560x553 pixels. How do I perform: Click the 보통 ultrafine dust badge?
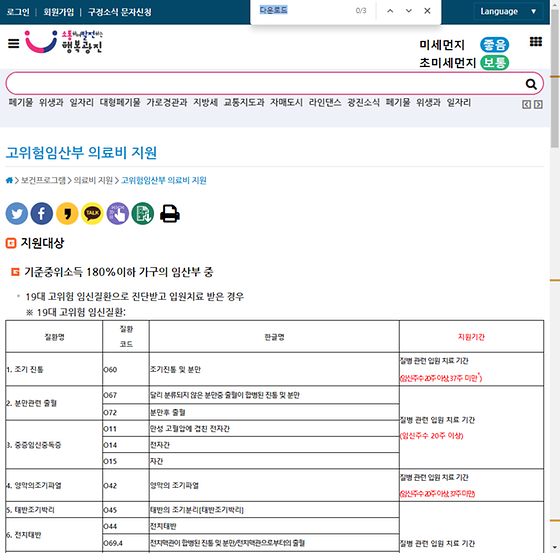click(x=495, y=63)
